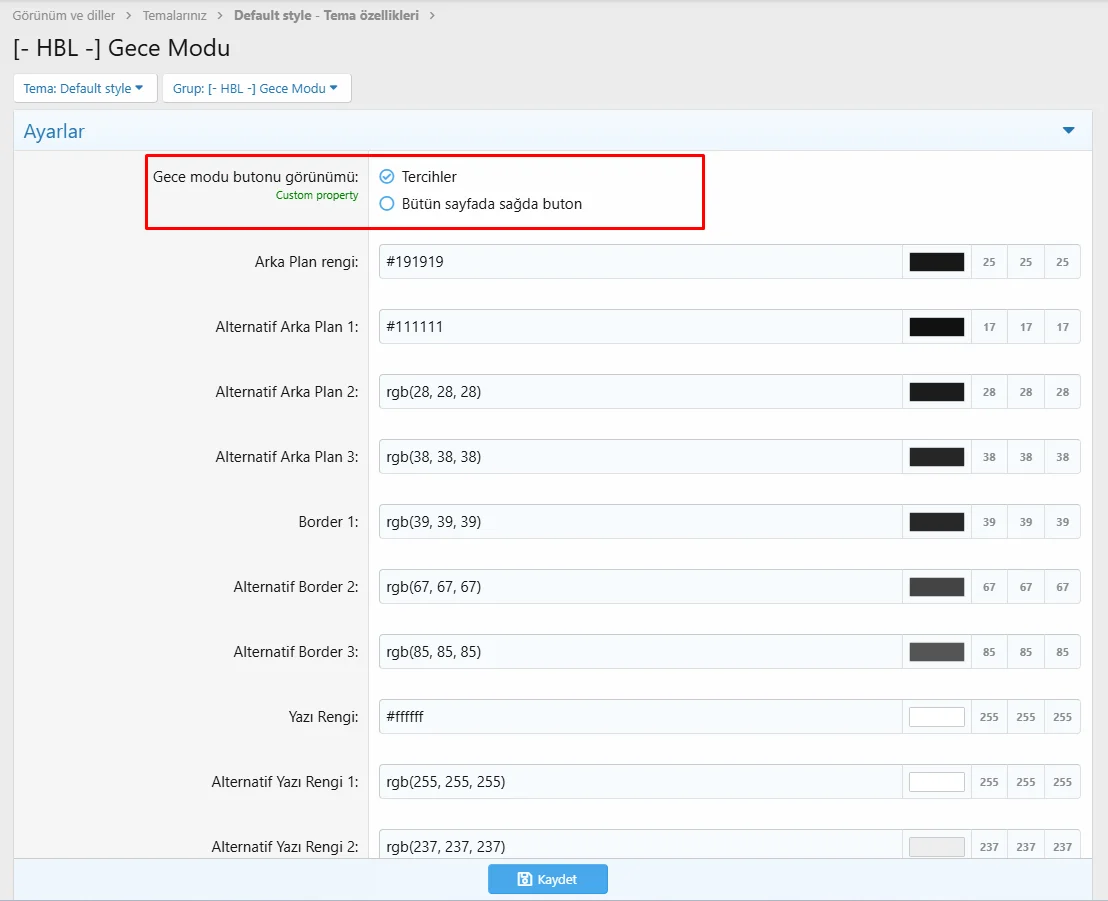1108x901 pixels.
Task: Pick color from Alternatif Border 2 swatch
Action: [936, 587]
